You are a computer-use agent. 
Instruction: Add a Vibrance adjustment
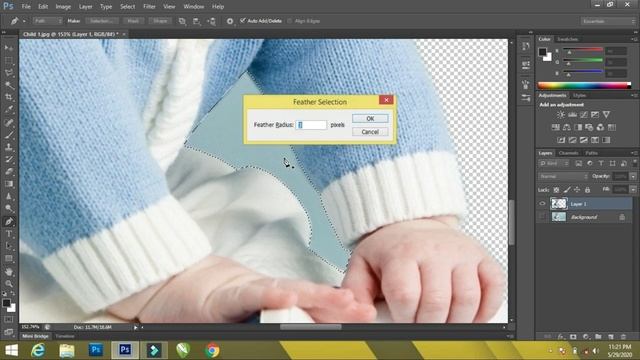pos(607,115)
